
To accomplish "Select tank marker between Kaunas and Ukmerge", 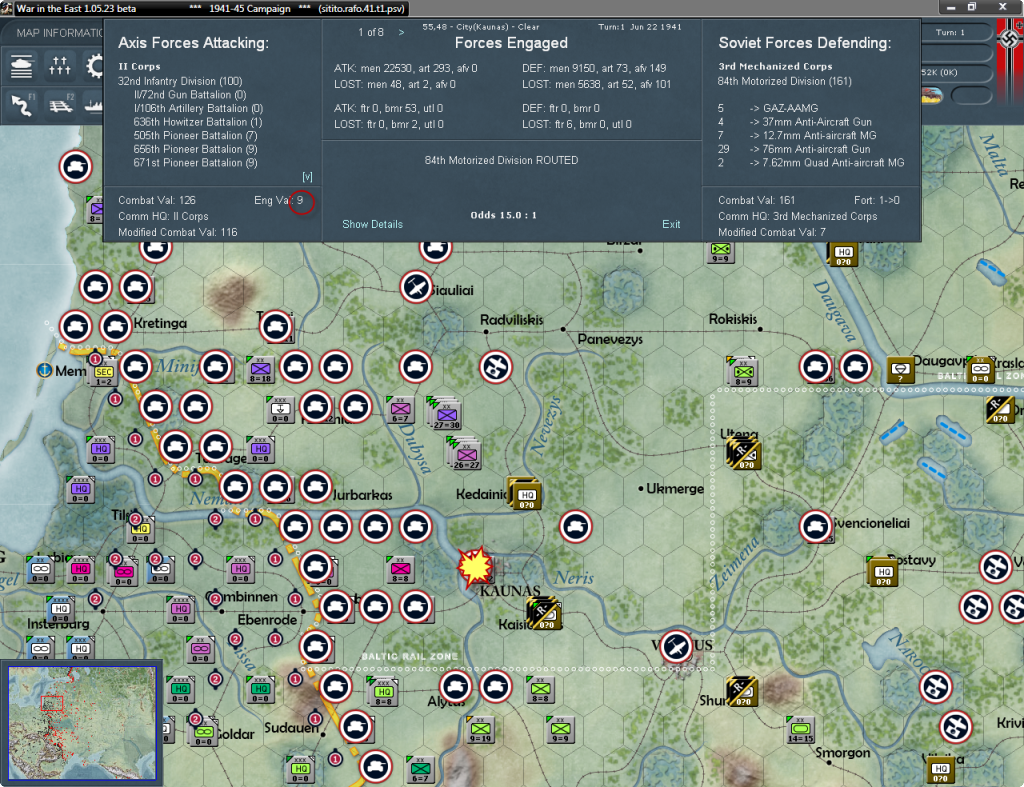I will [575, 526].
